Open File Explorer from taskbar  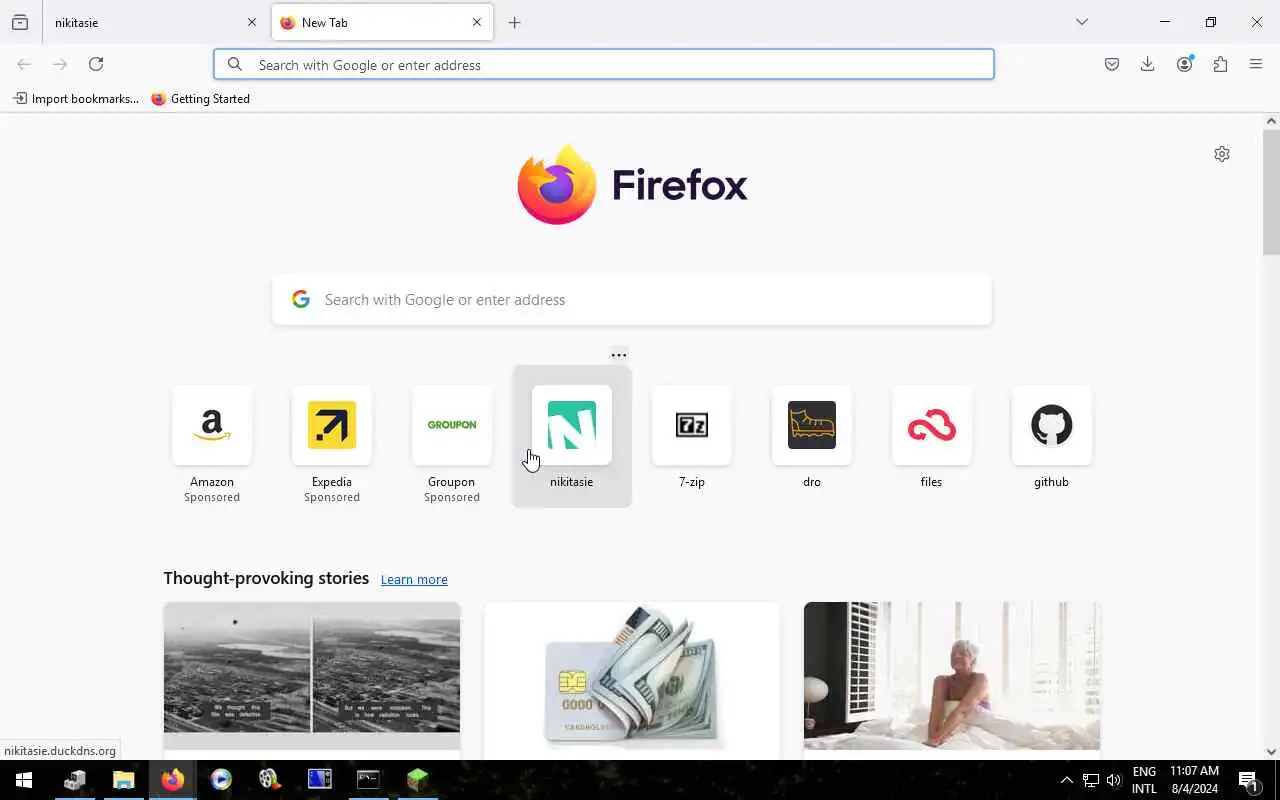(123, 780)
